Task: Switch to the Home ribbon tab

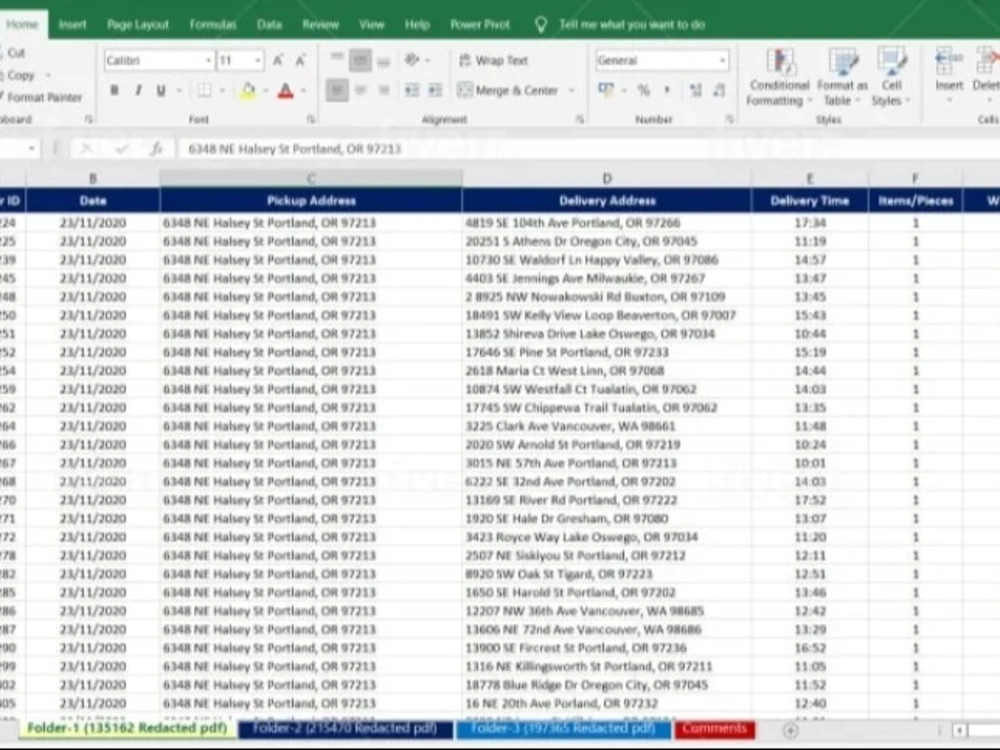Action: [x=22, y=24]
